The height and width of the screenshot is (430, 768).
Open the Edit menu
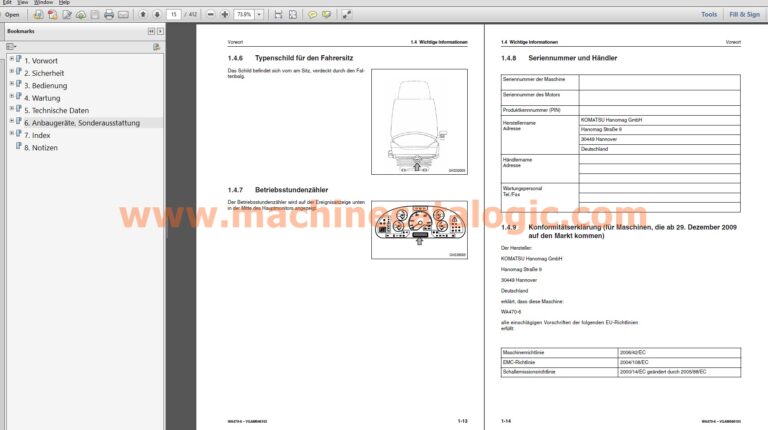coord(7,2)
